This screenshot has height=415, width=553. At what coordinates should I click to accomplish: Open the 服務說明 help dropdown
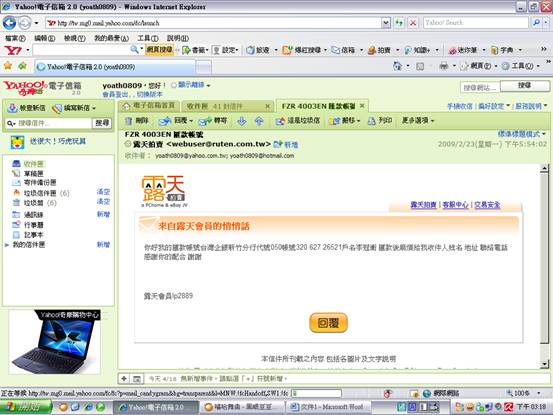(531, 106)
